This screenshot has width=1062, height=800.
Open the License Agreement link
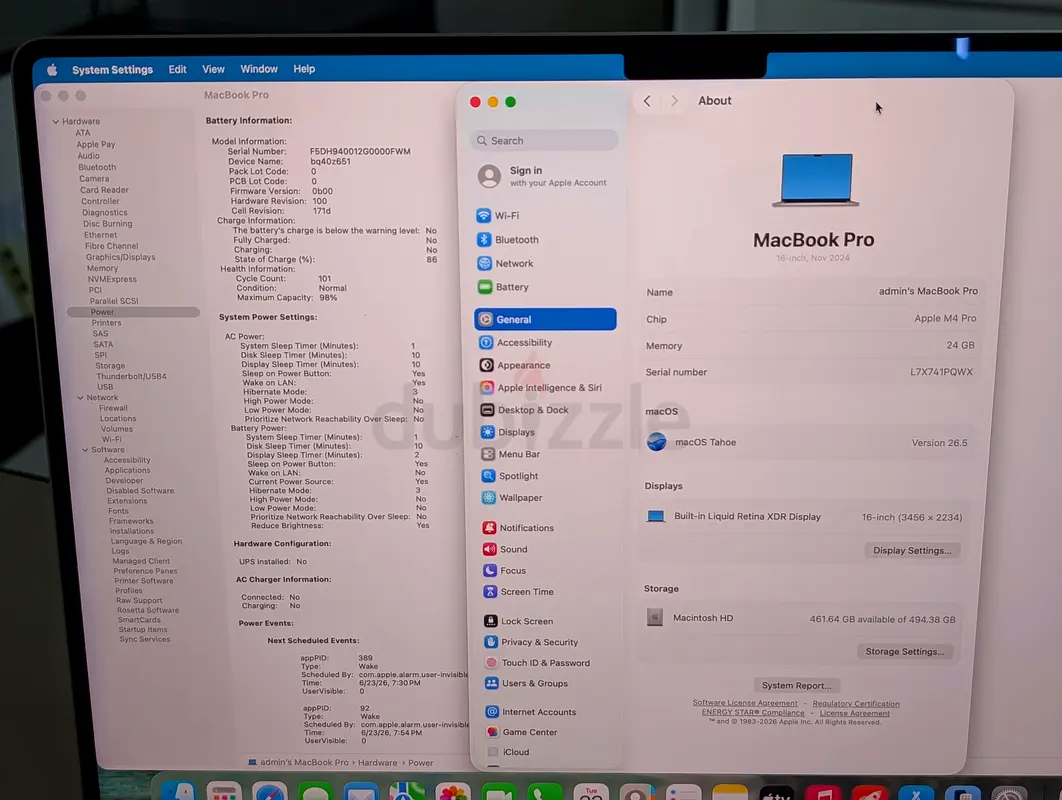[855, 713]
